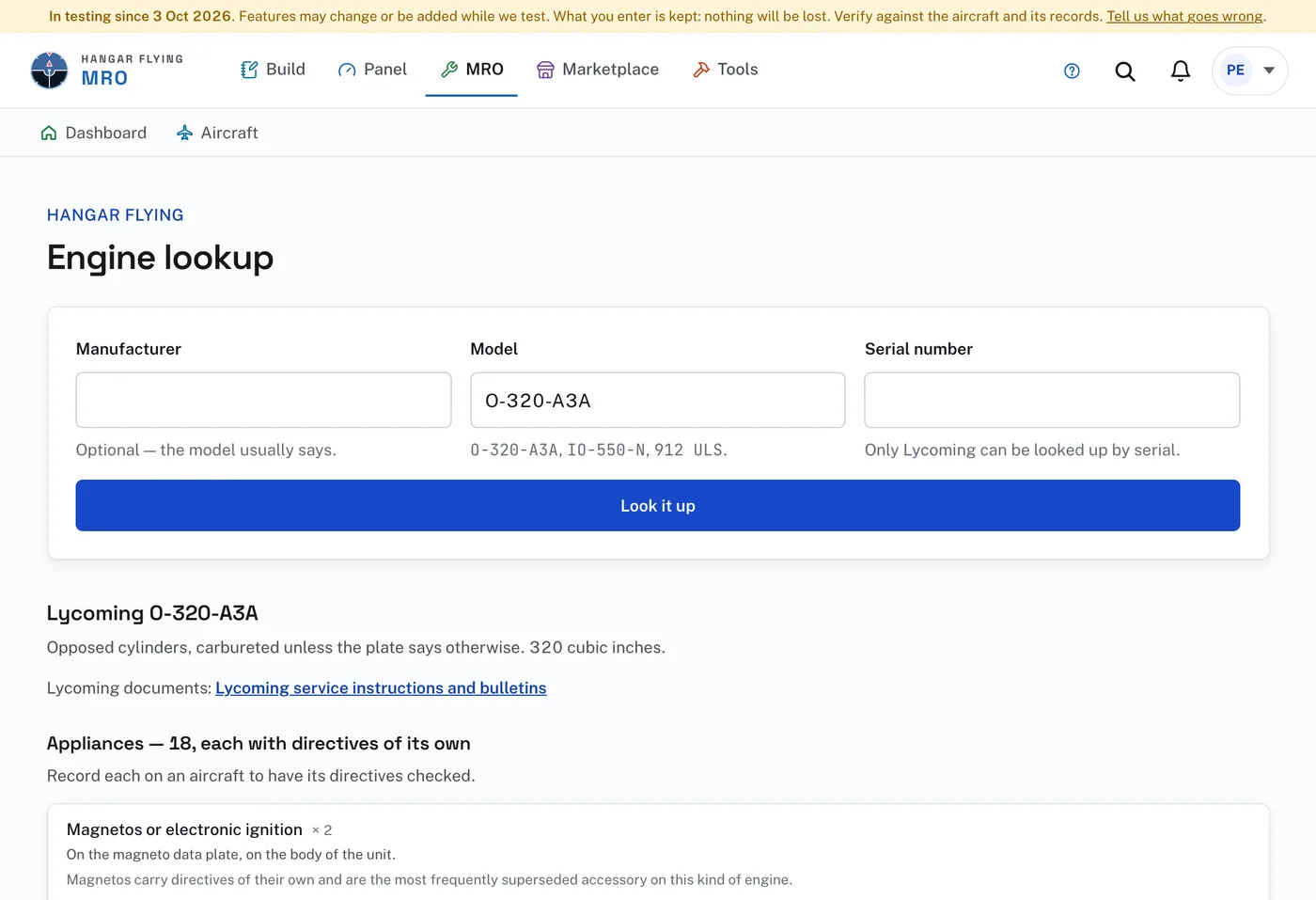Viewport: 1316px width, 900px height.
Task: Open the Marketplace tab
Action: pos(598,70)
